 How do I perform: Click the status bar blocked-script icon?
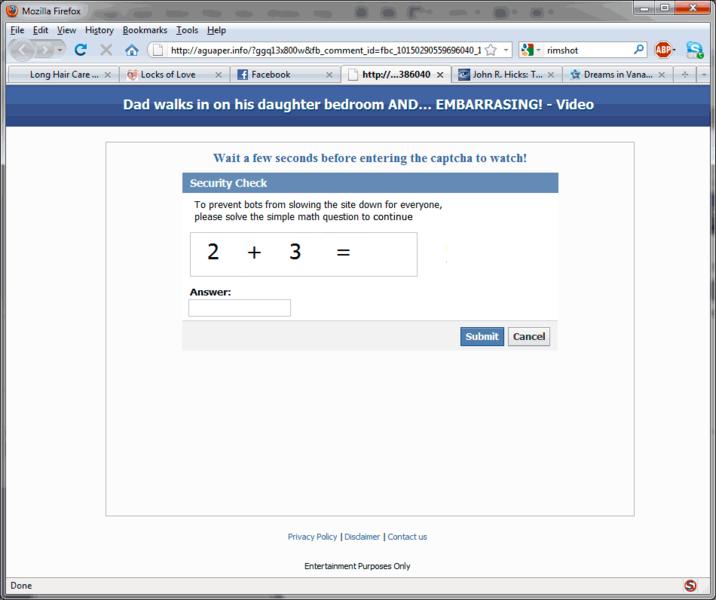690,586
